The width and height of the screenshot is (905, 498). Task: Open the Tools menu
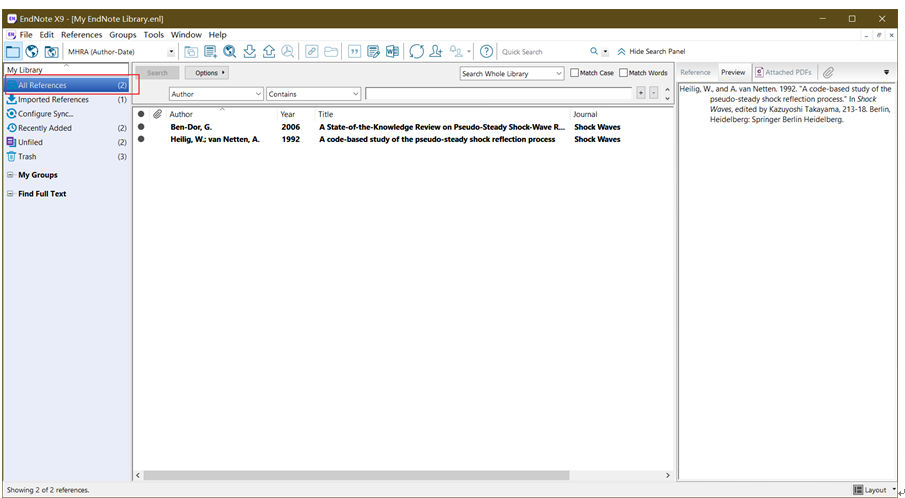pos(154,35)
